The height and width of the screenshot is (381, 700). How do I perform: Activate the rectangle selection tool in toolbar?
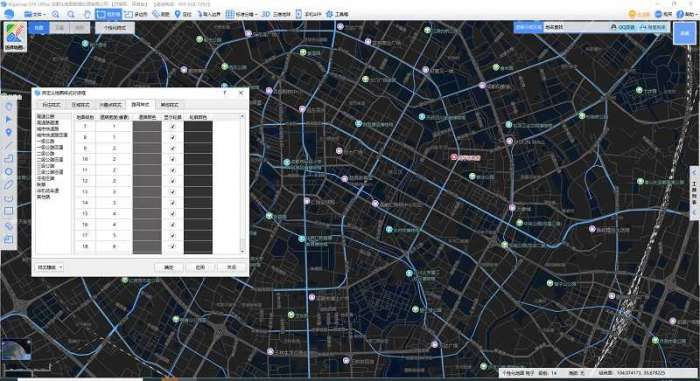(108, 14)
